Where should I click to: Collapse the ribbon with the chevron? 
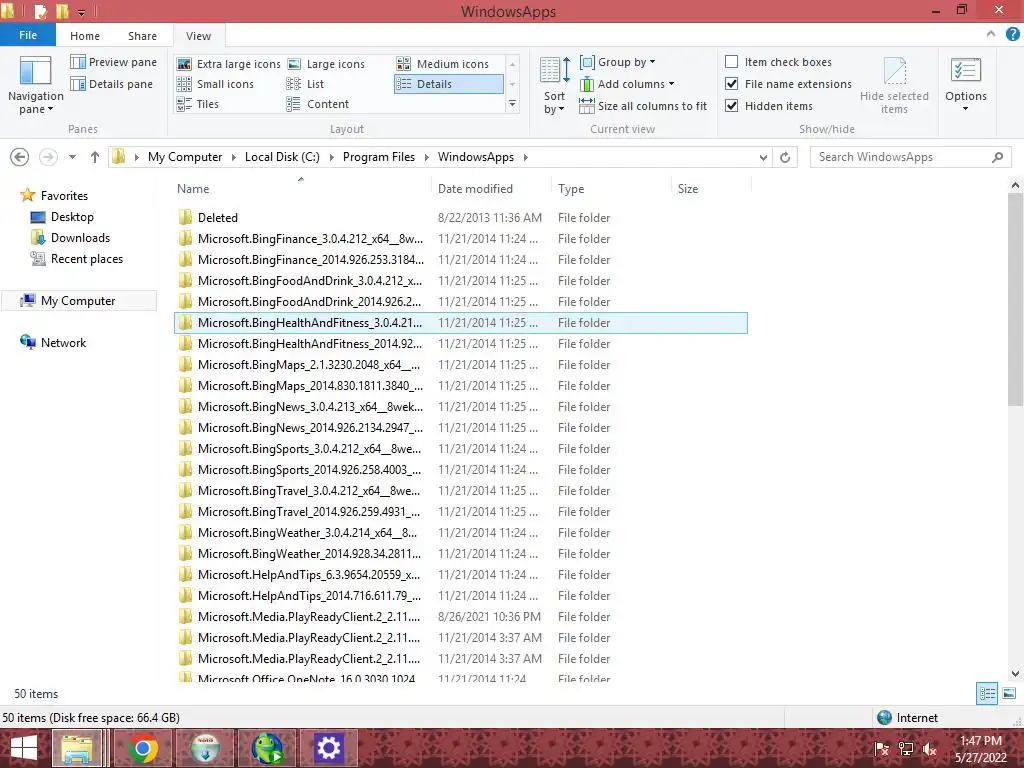[x=991, y=34]
